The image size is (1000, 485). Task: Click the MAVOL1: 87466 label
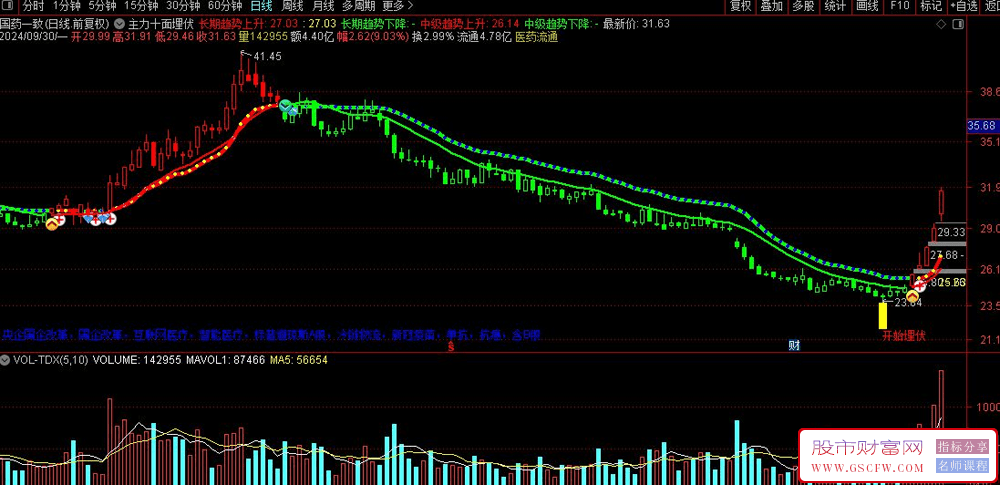[x=226, y=360]
